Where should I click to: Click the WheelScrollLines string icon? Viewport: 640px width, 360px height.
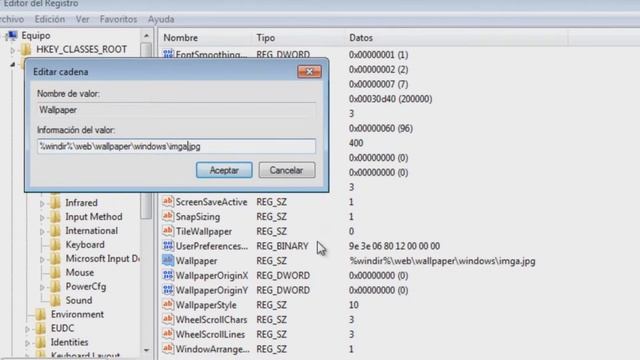coord(168,334)
